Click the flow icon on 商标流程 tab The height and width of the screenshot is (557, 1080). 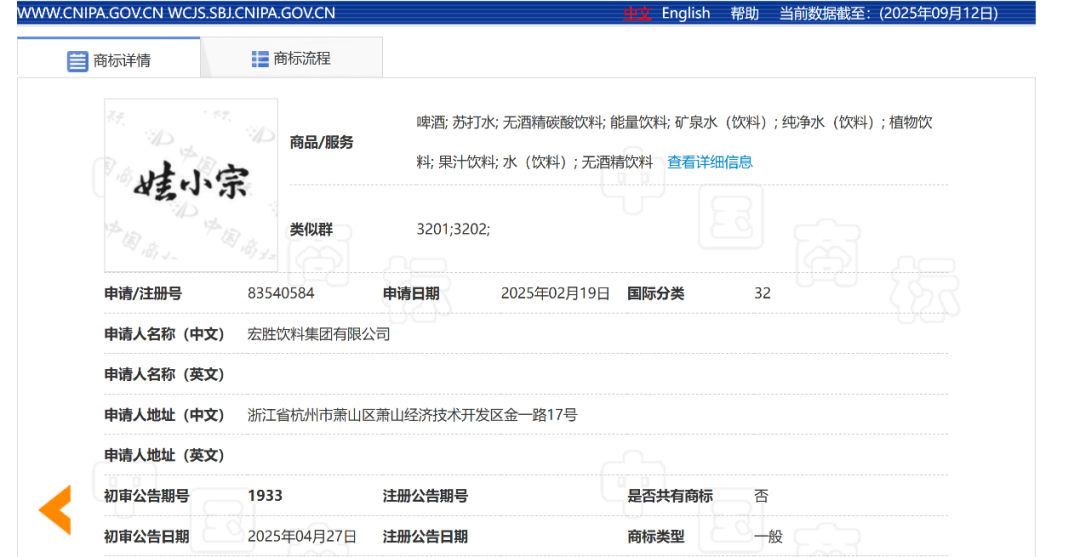pyautogui.click(x=260, y=59)
